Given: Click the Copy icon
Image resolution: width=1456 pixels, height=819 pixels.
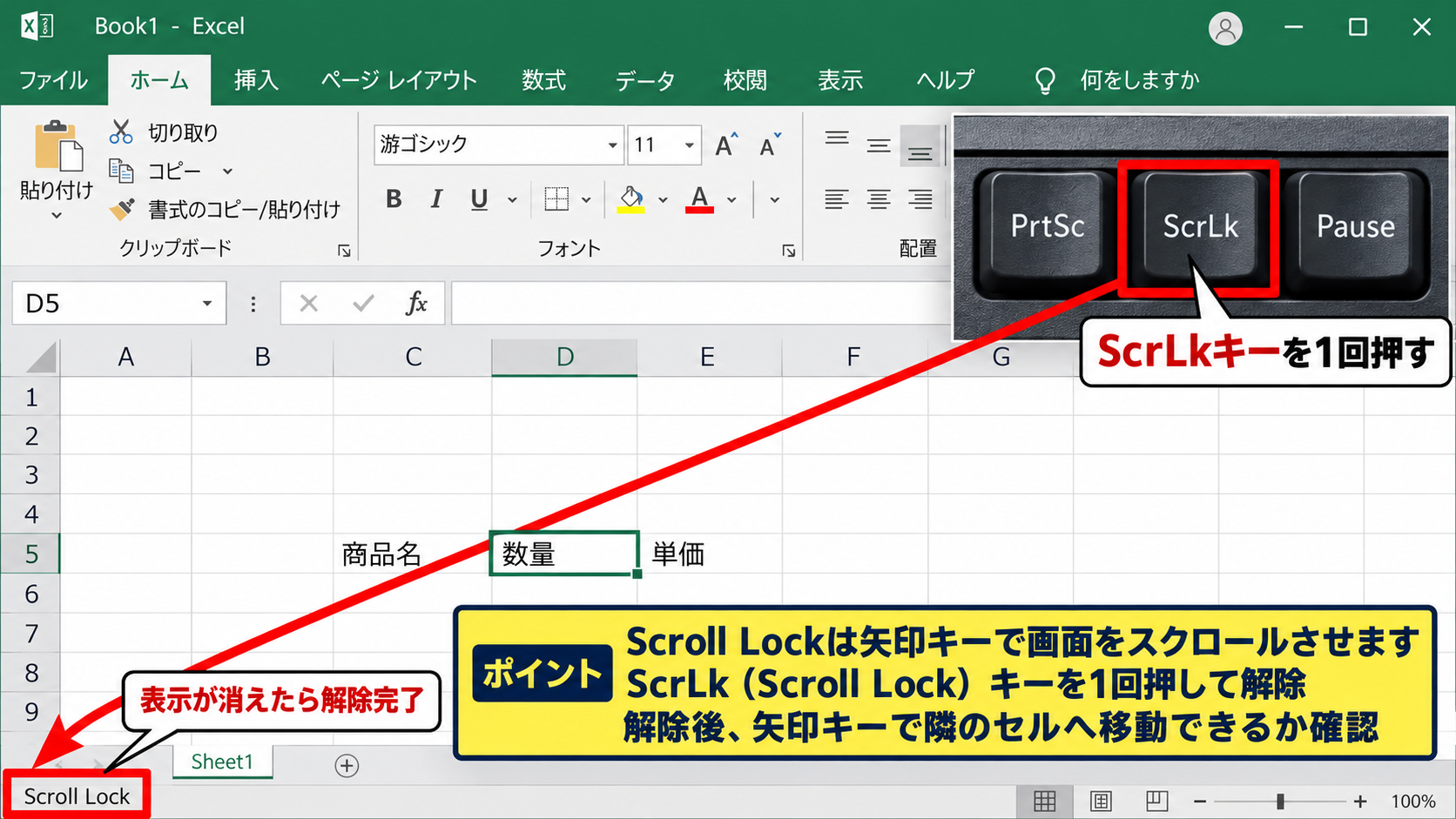Looking at the screenshot, I should (121, 171).
